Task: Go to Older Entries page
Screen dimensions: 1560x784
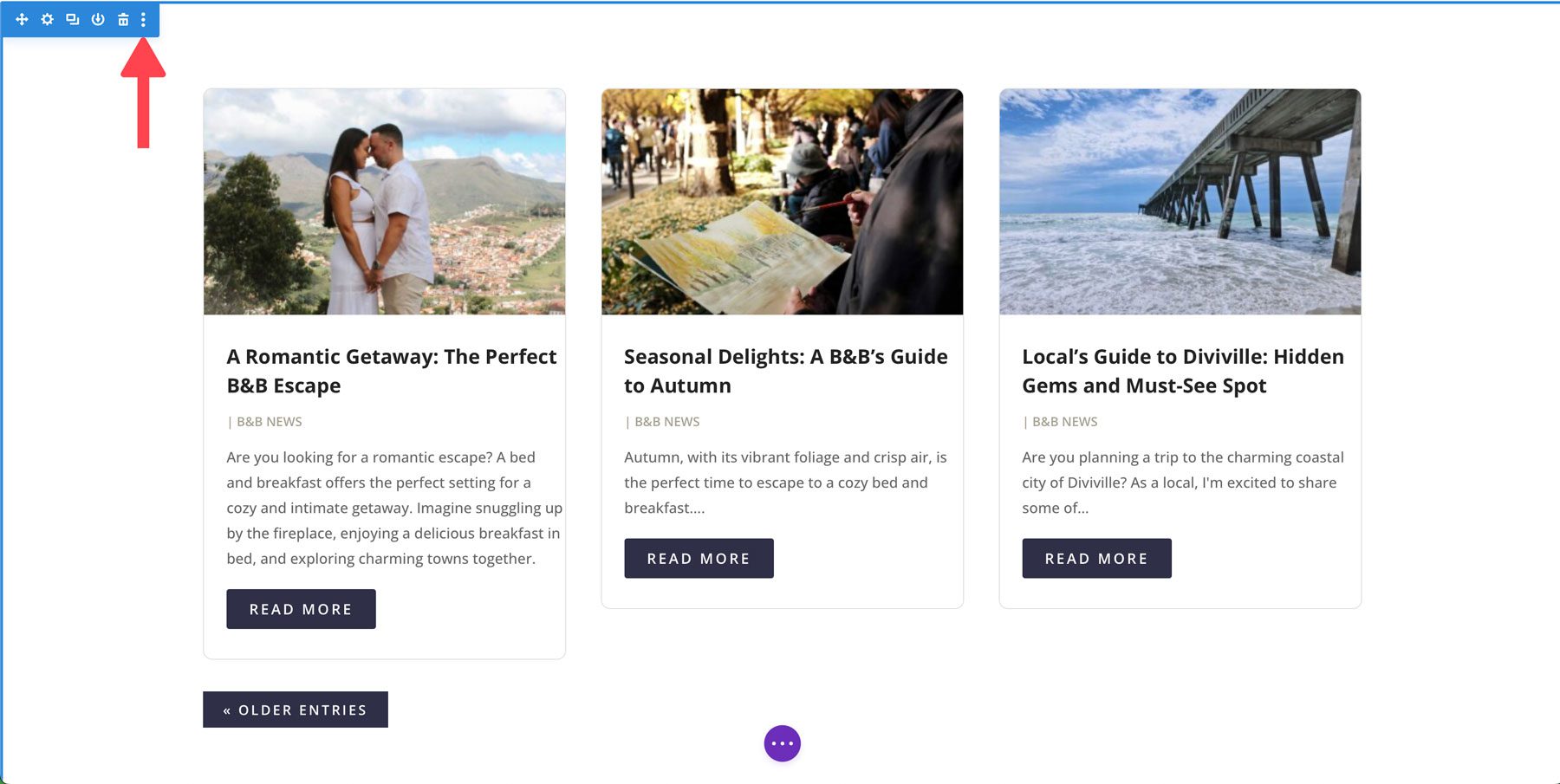Action: pos(296,709)
